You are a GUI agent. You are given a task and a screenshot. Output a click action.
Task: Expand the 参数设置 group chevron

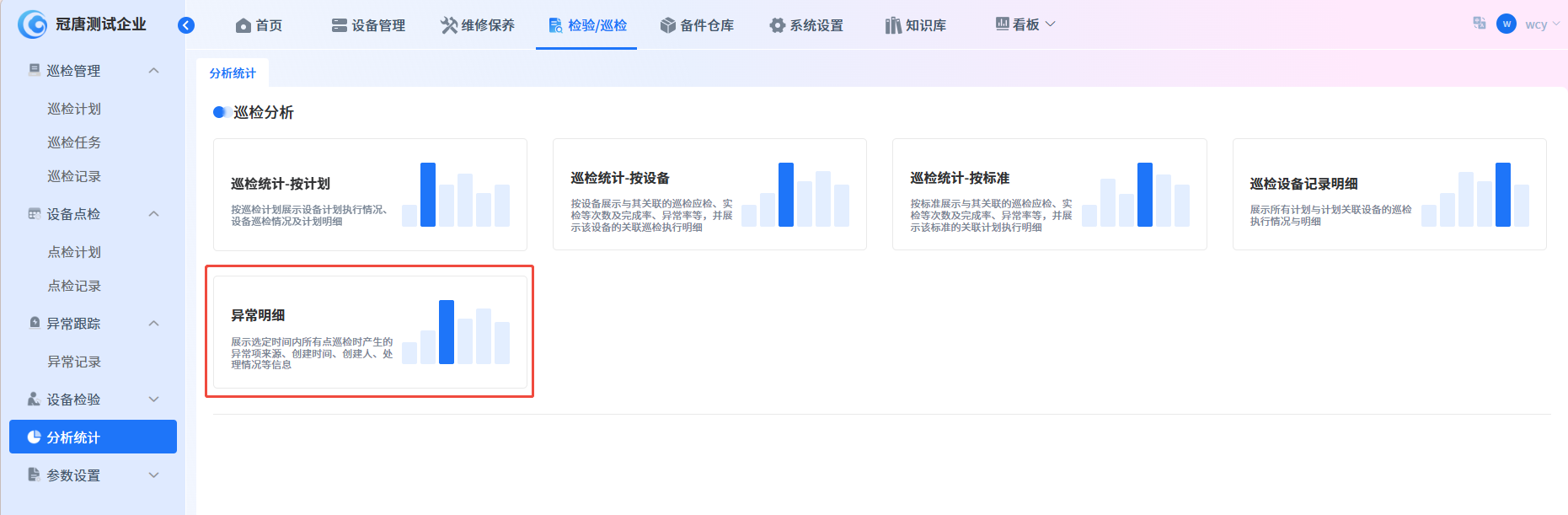[153, 475]
